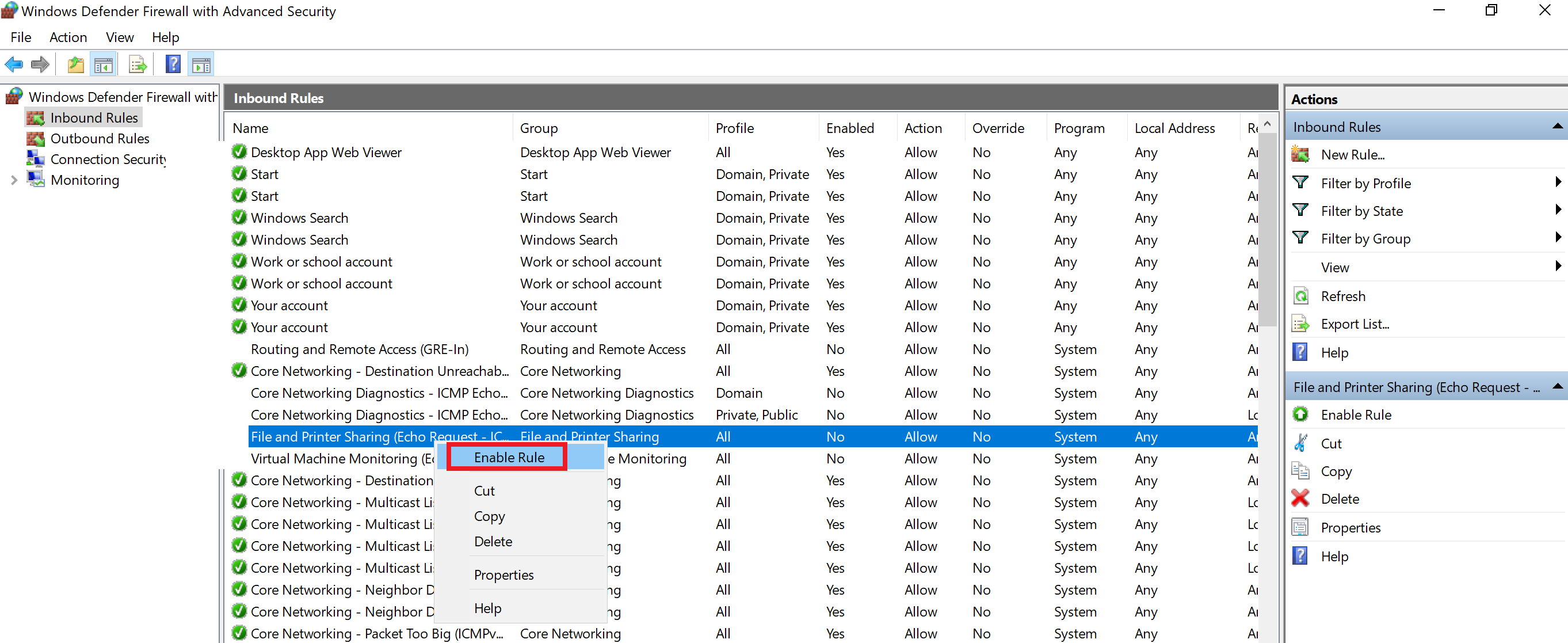This screenshot has height=643, width=1568.
Task: Select Outbound Rules in the tree
Action: [100, 138]
